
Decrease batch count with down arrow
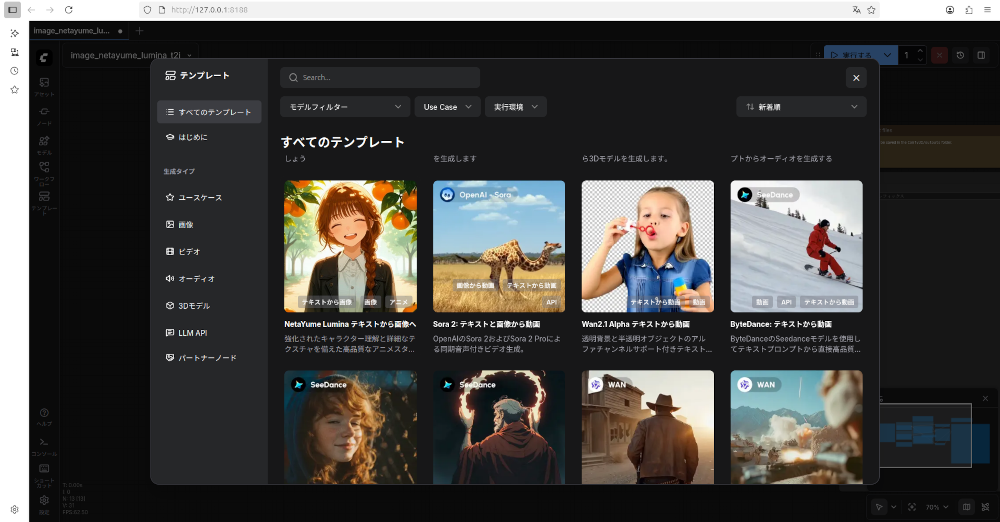920,59
